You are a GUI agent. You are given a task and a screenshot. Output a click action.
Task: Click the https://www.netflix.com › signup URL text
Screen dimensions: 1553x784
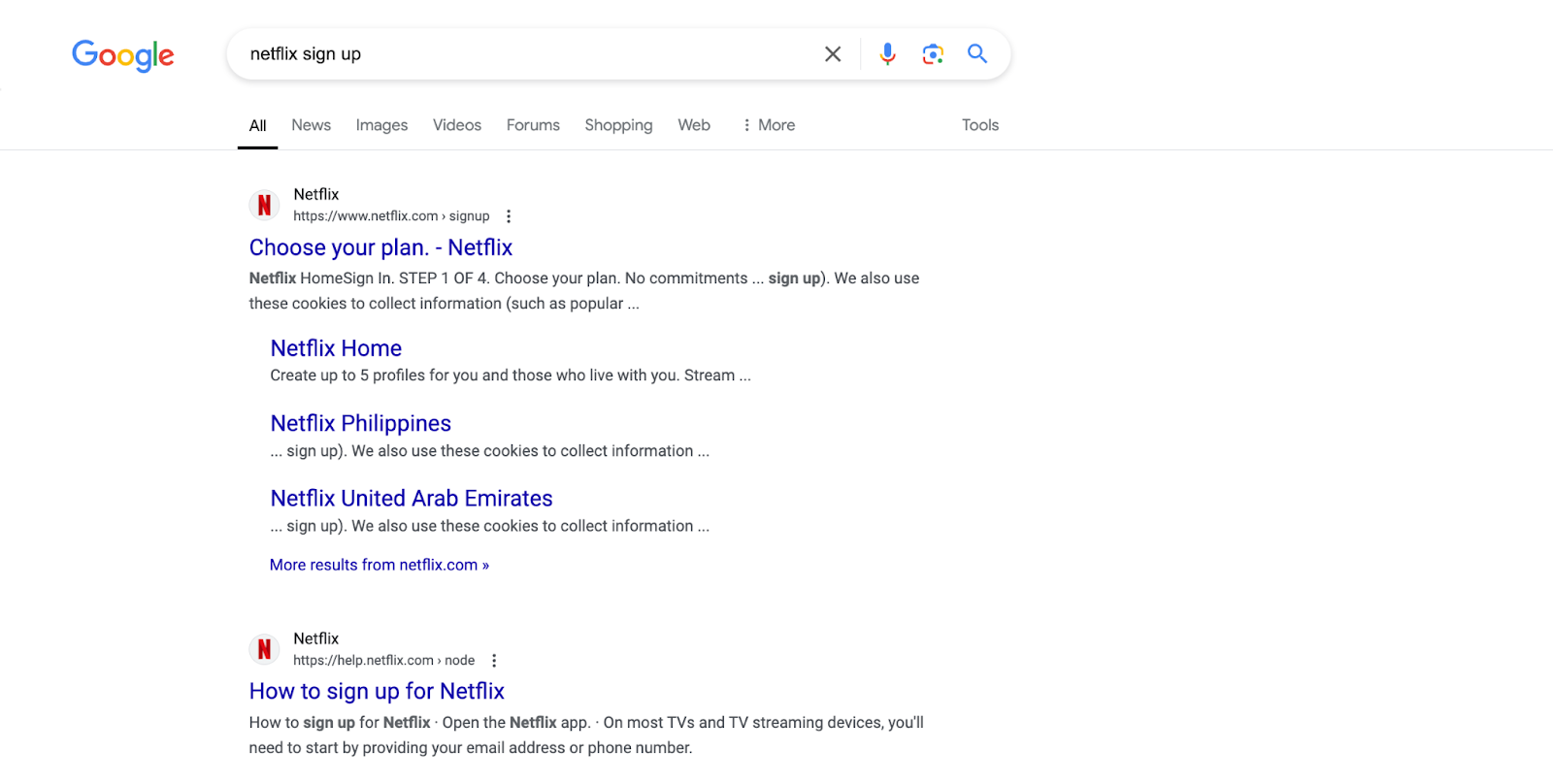coord(391,216)
